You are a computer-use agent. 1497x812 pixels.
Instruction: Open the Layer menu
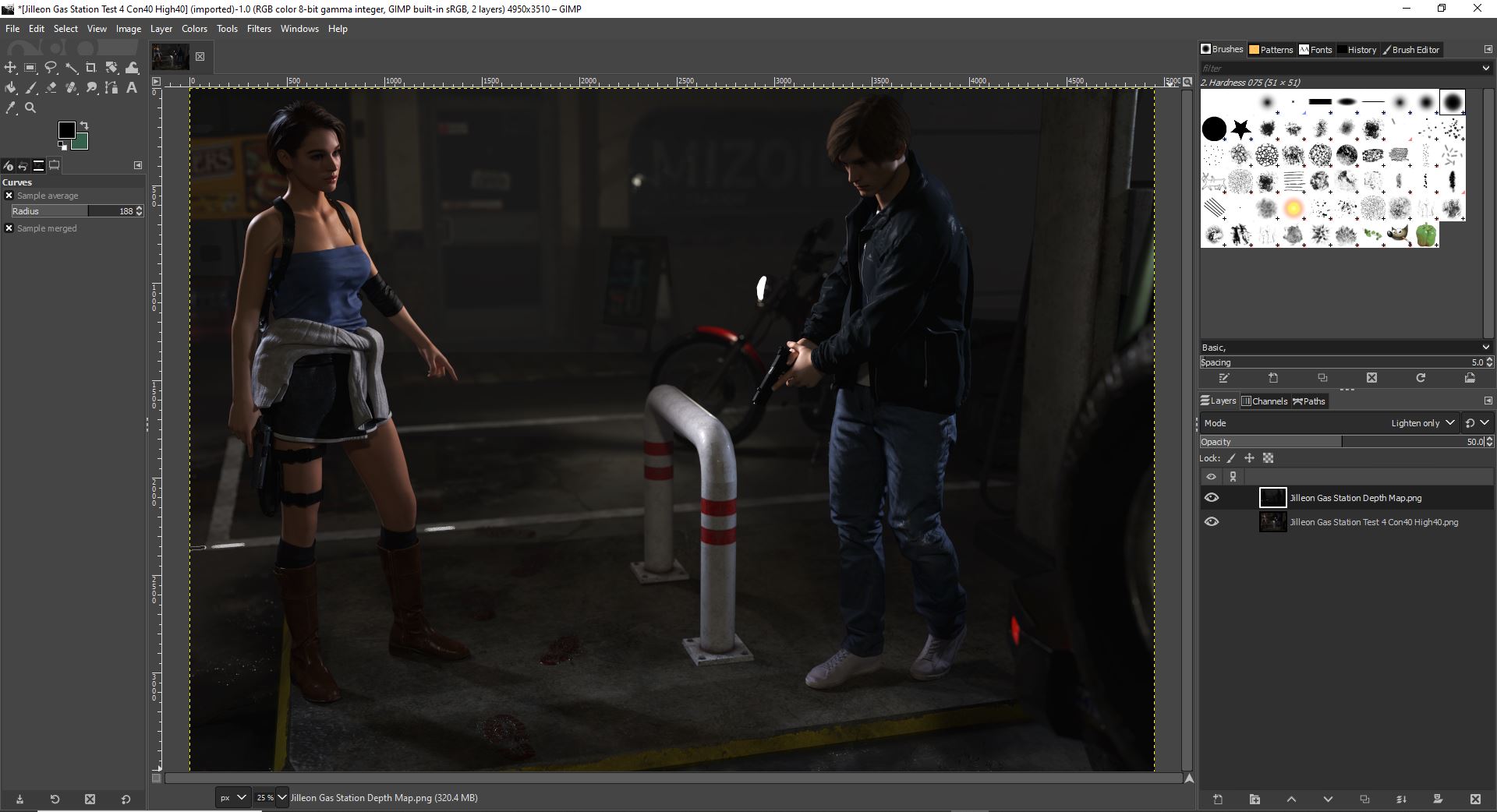[161, 29]
